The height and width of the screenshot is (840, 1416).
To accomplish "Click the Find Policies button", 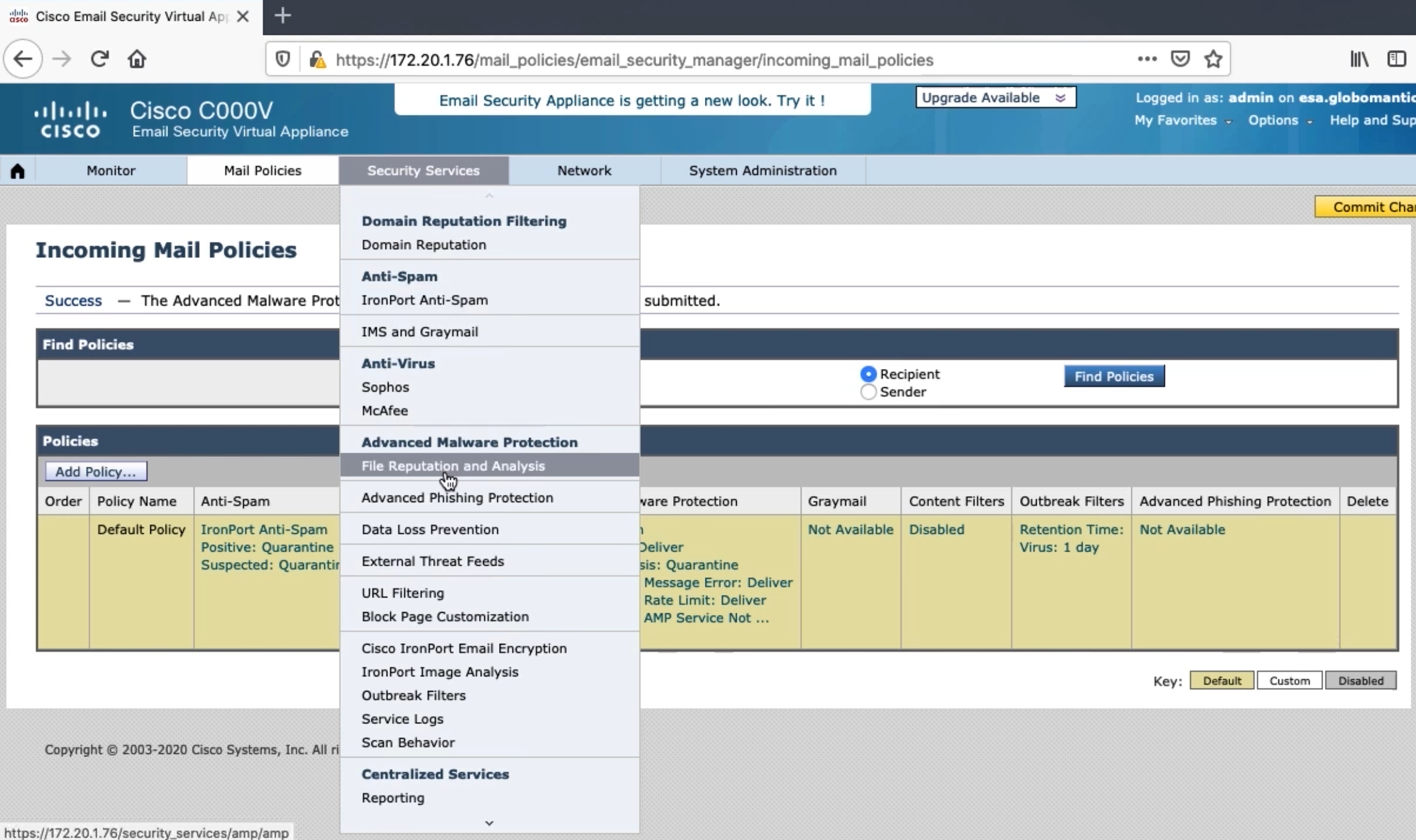I will [1114, 376].
